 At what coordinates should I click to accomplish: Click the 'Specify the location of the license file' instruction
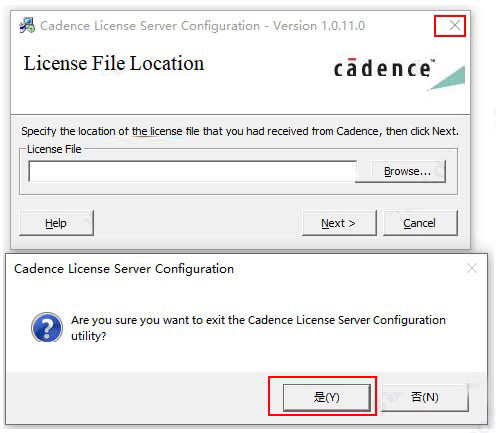(240, 131)
